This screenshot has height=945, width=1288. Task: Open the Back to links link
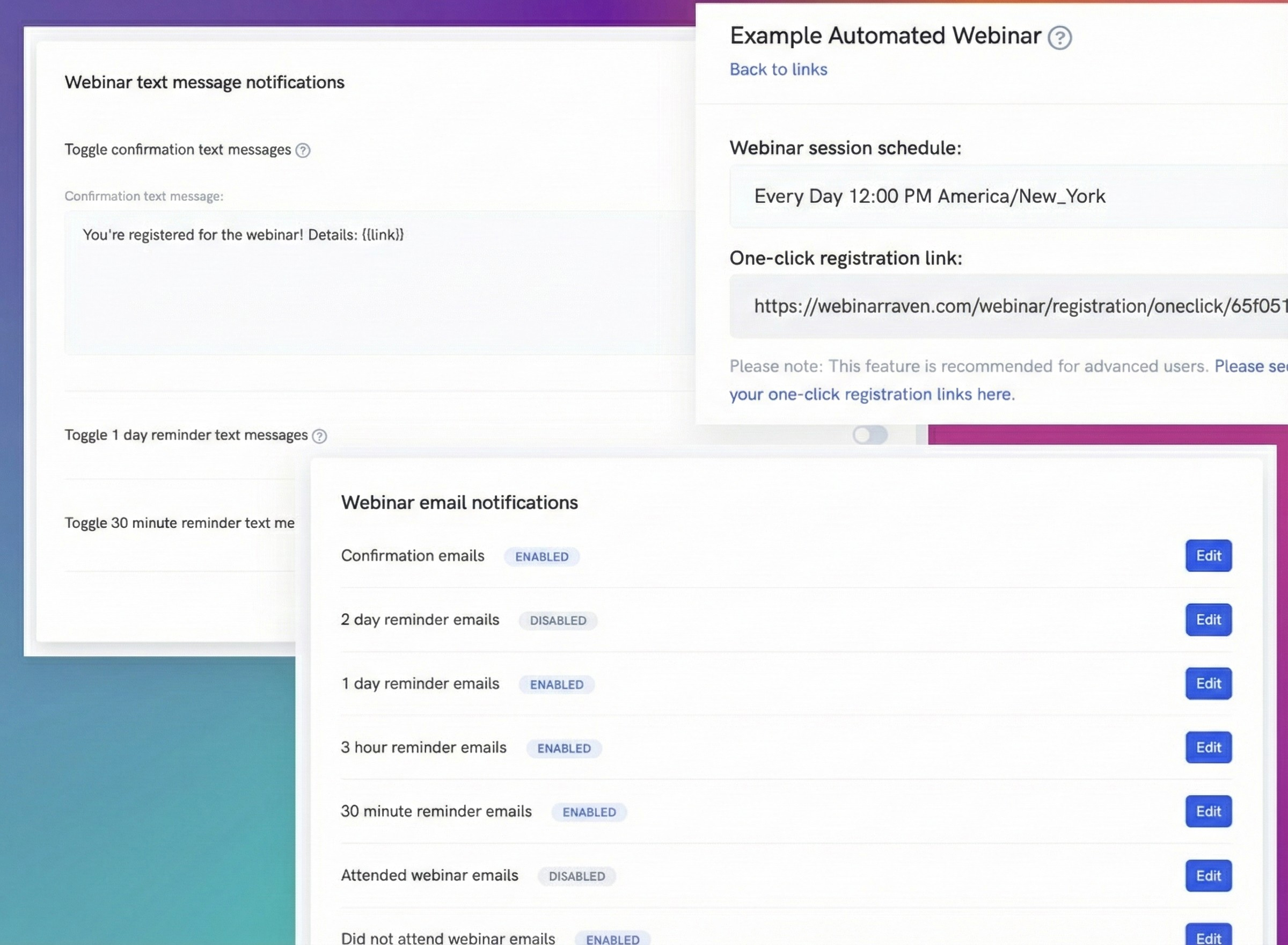778,69
